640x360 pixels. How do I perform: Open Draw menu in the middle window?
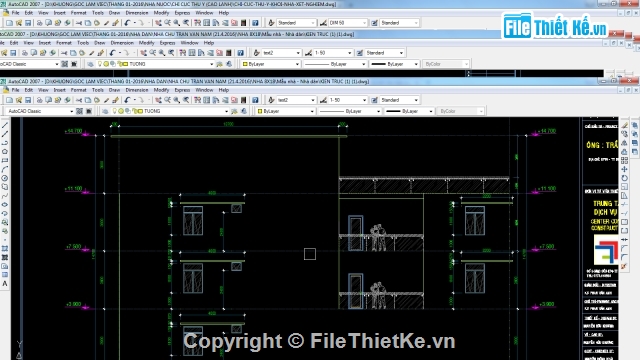pyautogui.click(x=100, y=42)
